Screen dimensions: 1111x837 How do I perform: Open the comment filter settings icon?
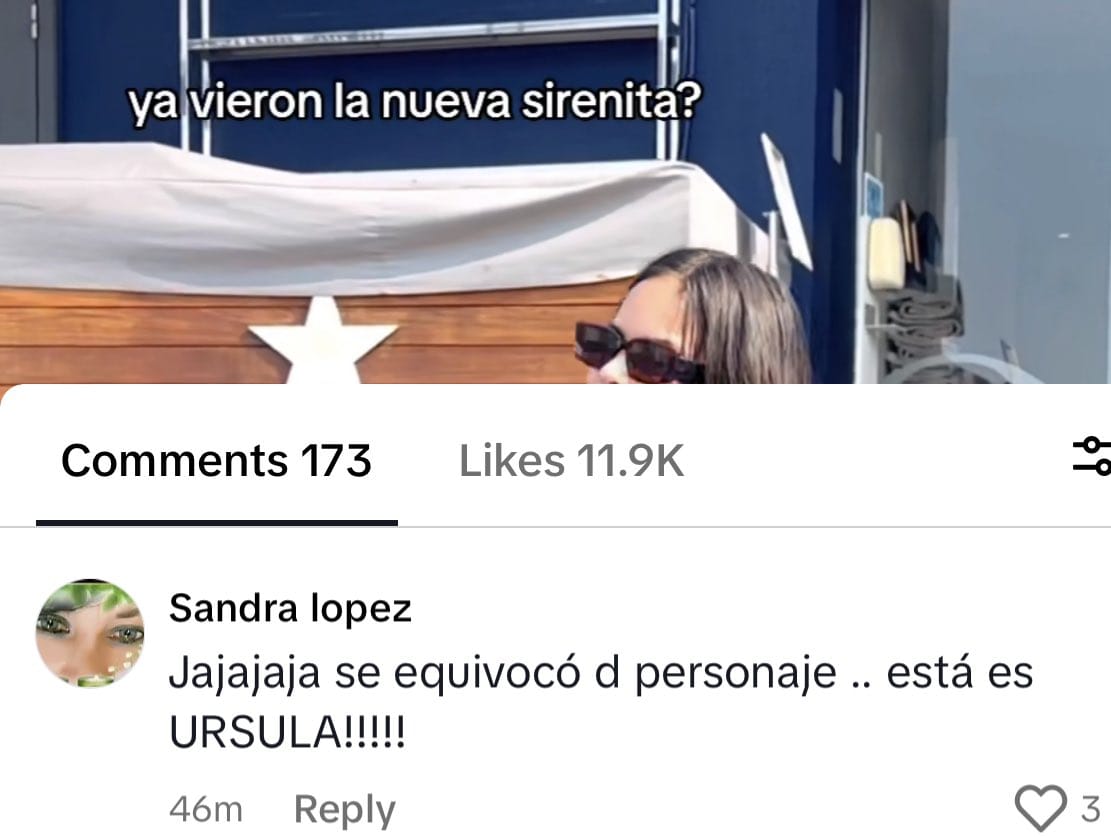pyautogui.click(x=1093, y=456)
